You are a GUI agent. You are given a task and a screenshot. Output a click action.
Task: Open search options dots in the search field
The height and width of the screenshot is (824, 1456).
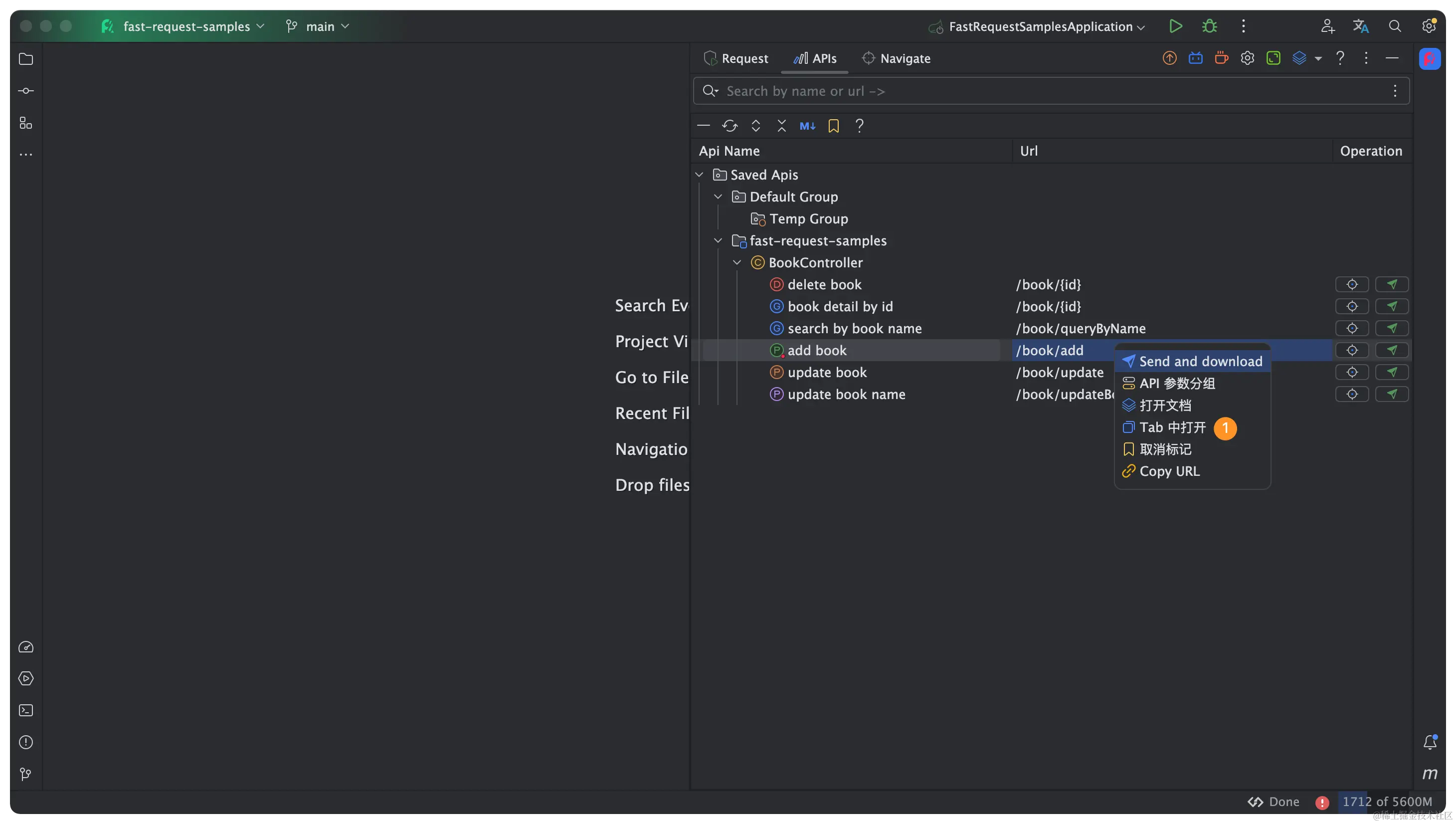1395,91
